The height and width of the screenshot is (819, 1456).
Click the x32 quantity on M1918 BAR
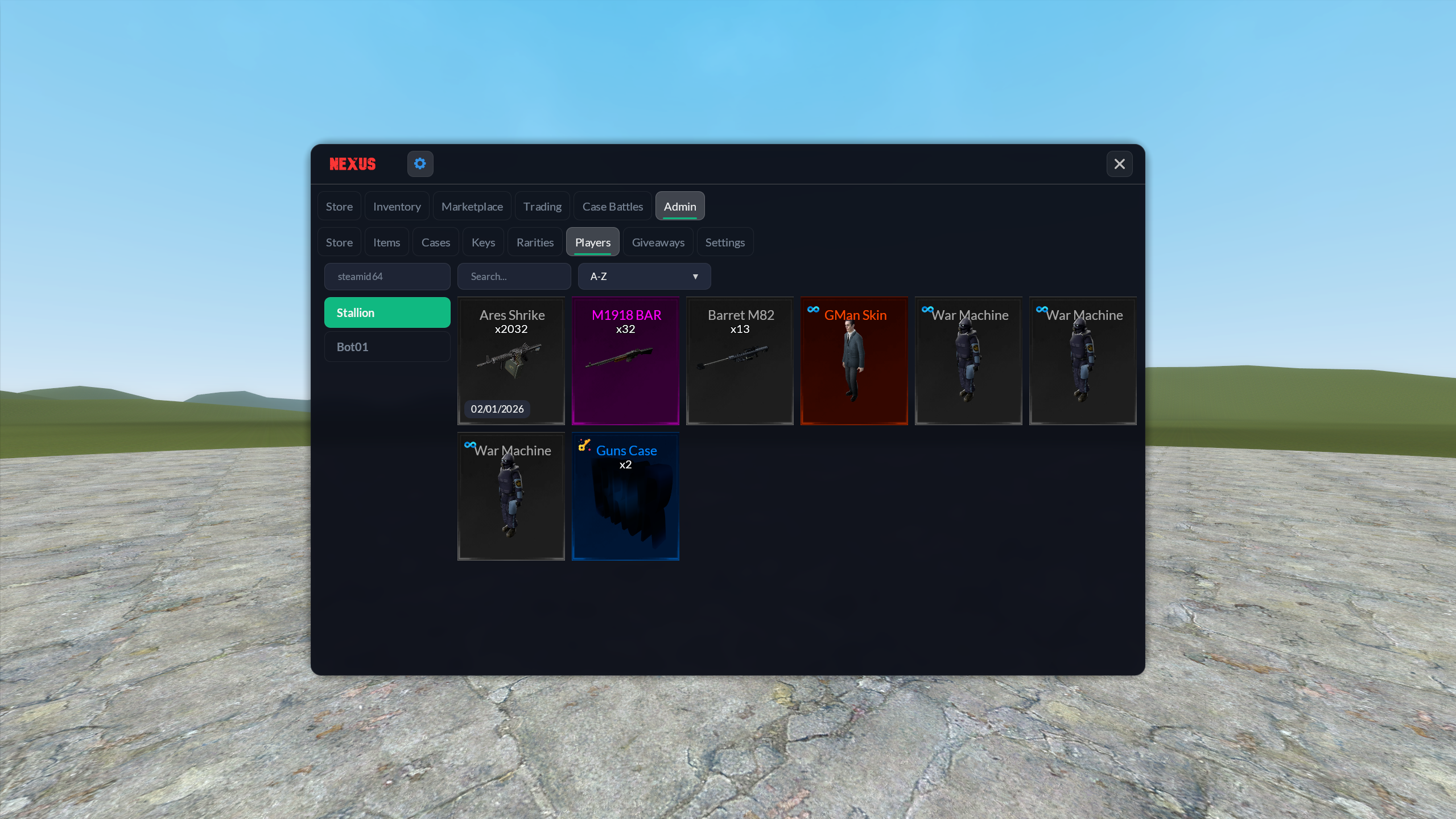(625, 329)
